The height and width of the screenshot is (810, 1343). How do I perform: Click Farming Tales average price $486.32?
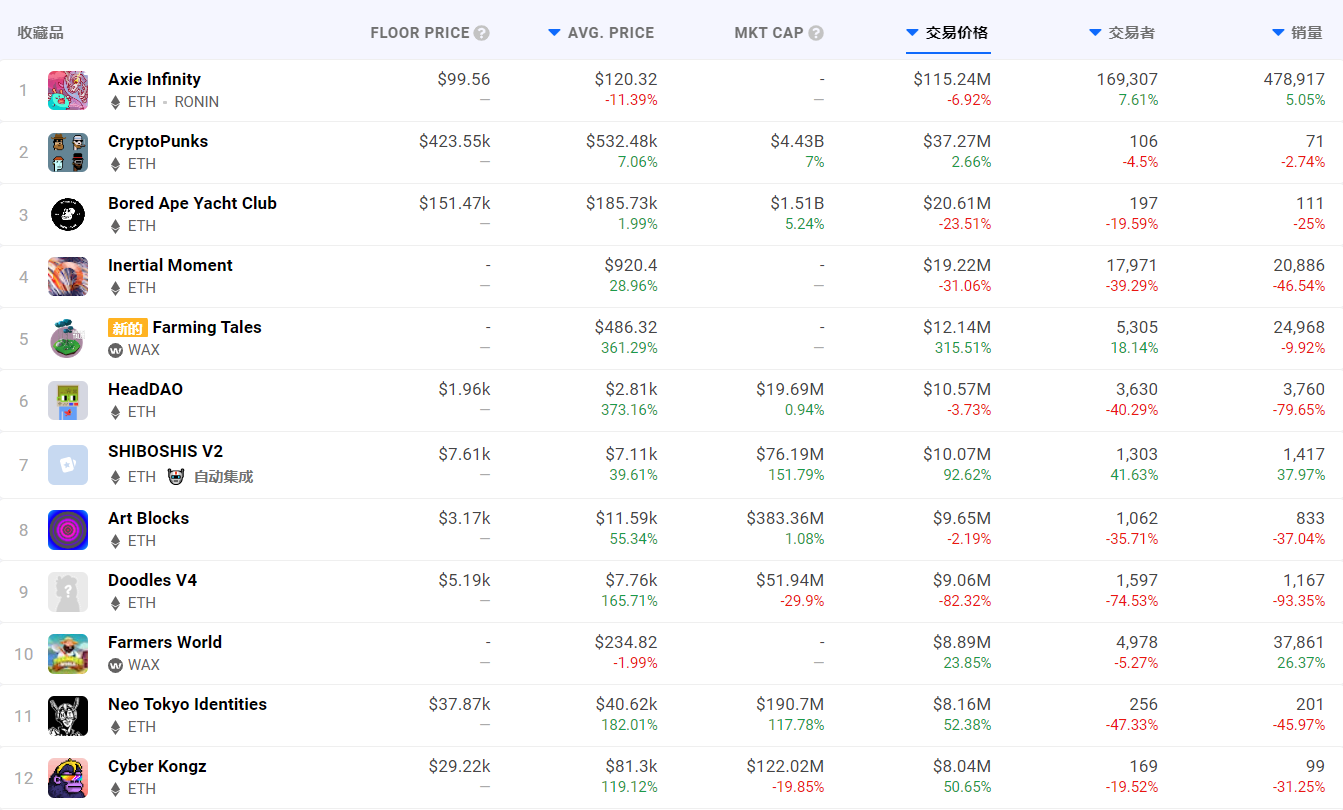626,327
